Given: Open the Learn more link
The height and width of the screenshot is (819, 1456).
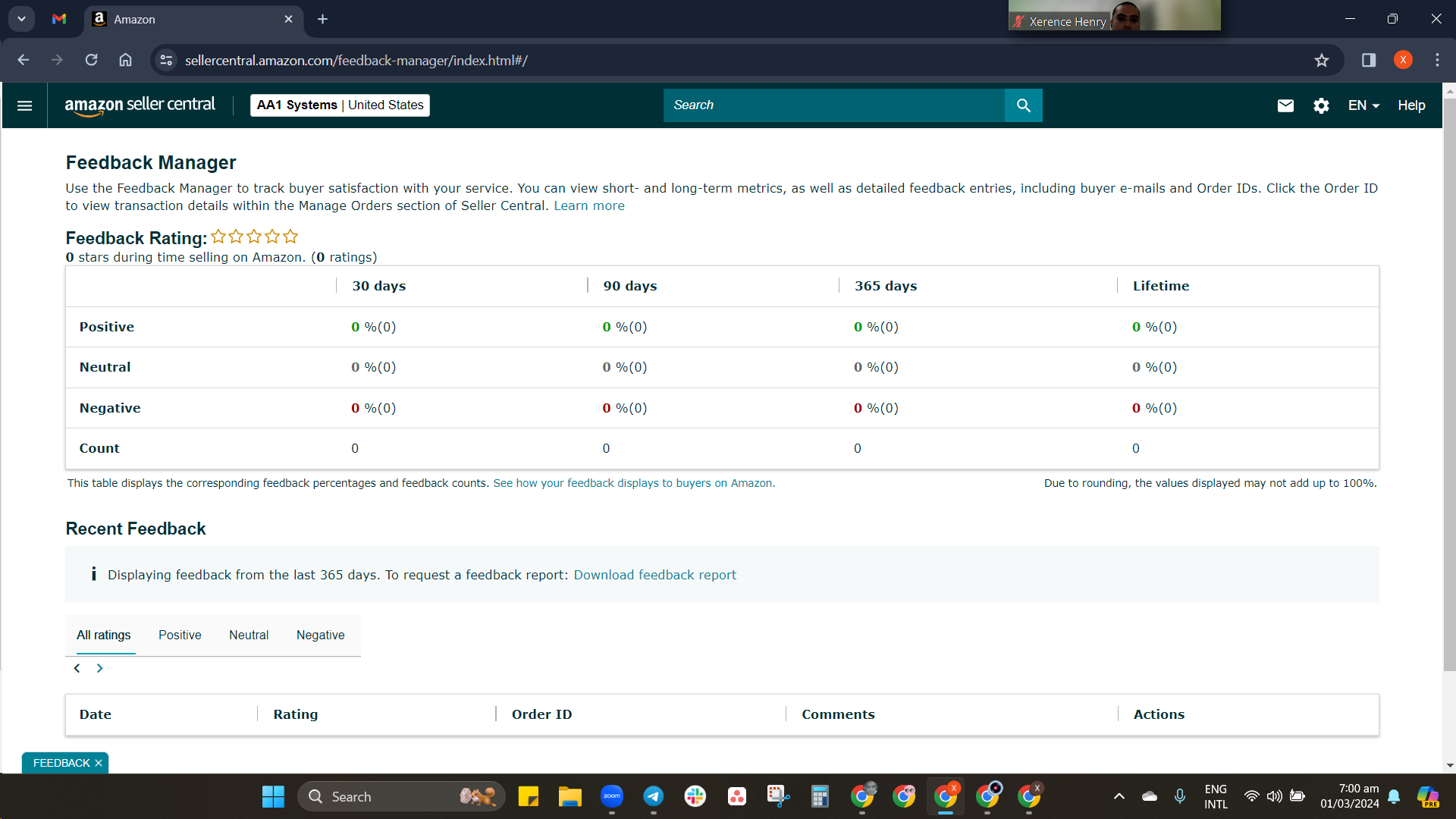Looking at the screenshot, I should coord(588,206).
